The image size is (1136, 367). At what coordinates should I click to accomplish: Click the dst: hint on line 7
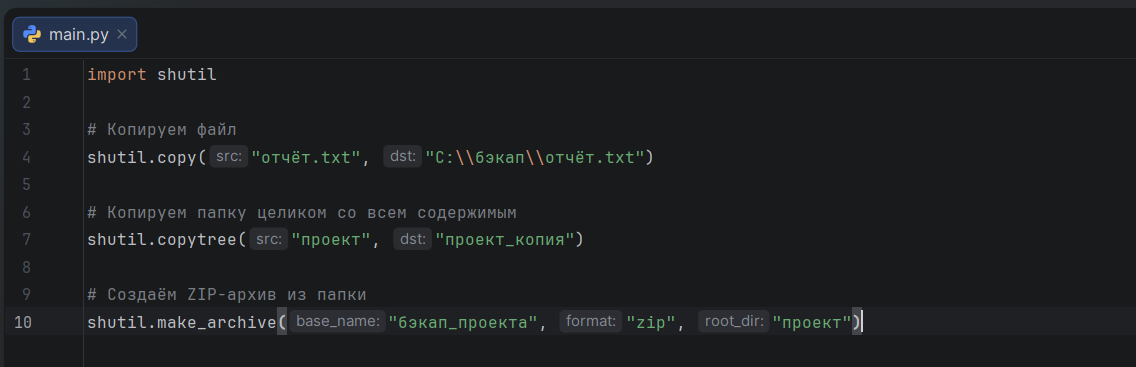click(x=413, y=239)
